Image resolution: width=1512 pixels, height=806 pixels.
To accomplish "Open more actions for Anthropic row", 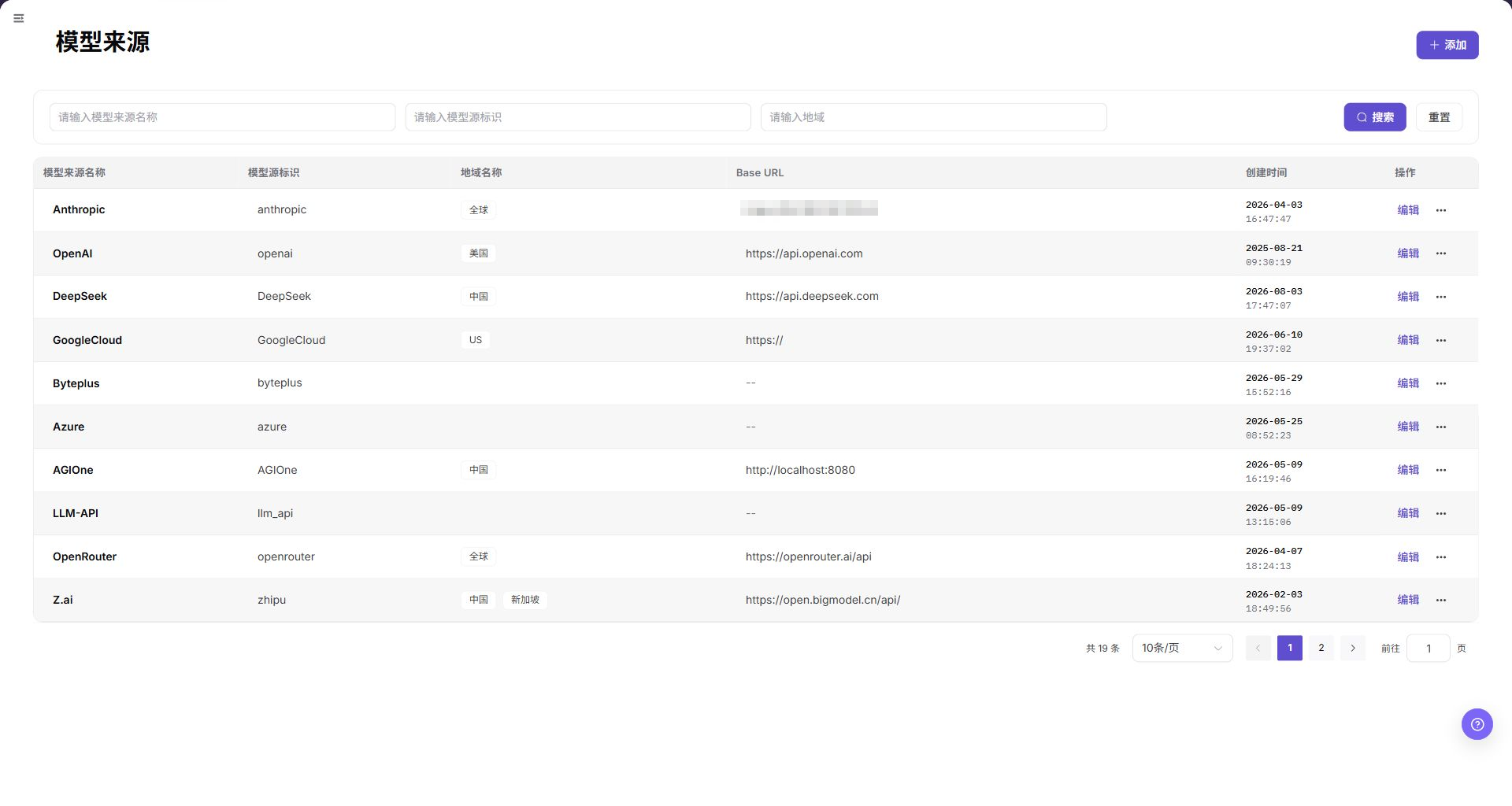I will coord(1440,210).
